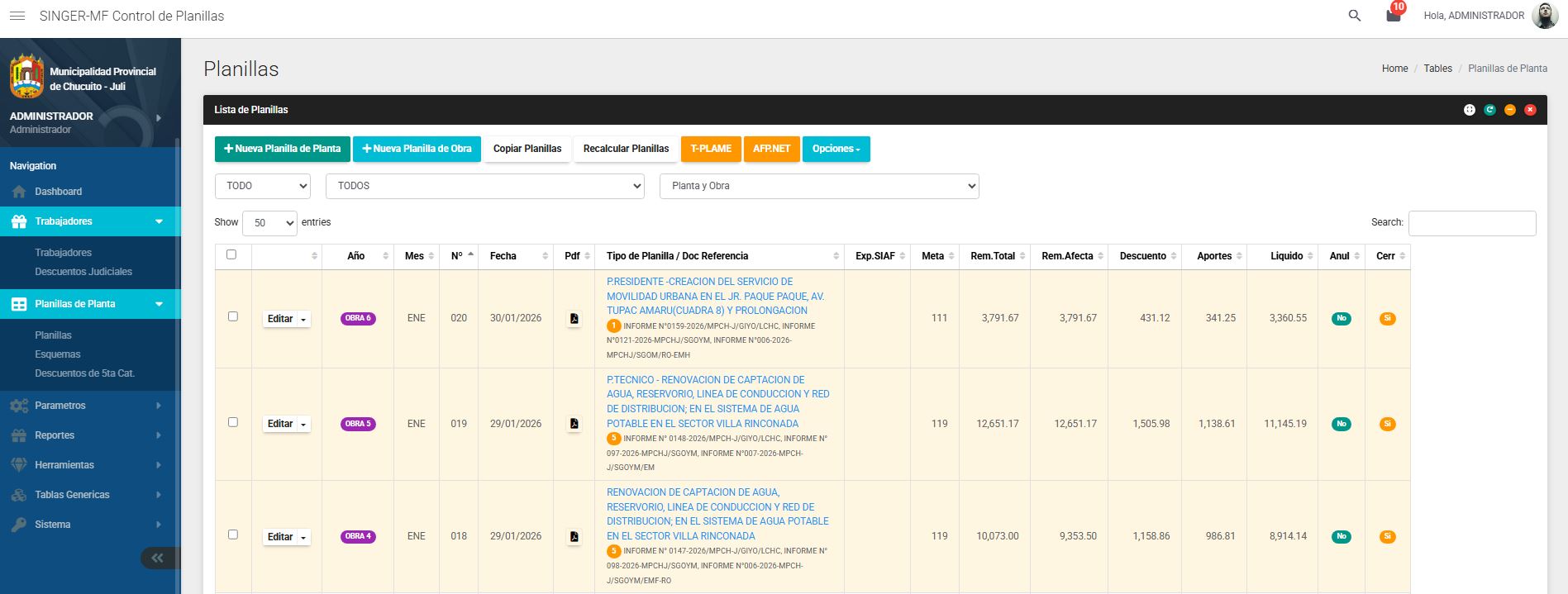
Task: Click the T-PLAME button
Action: point(711,149)
